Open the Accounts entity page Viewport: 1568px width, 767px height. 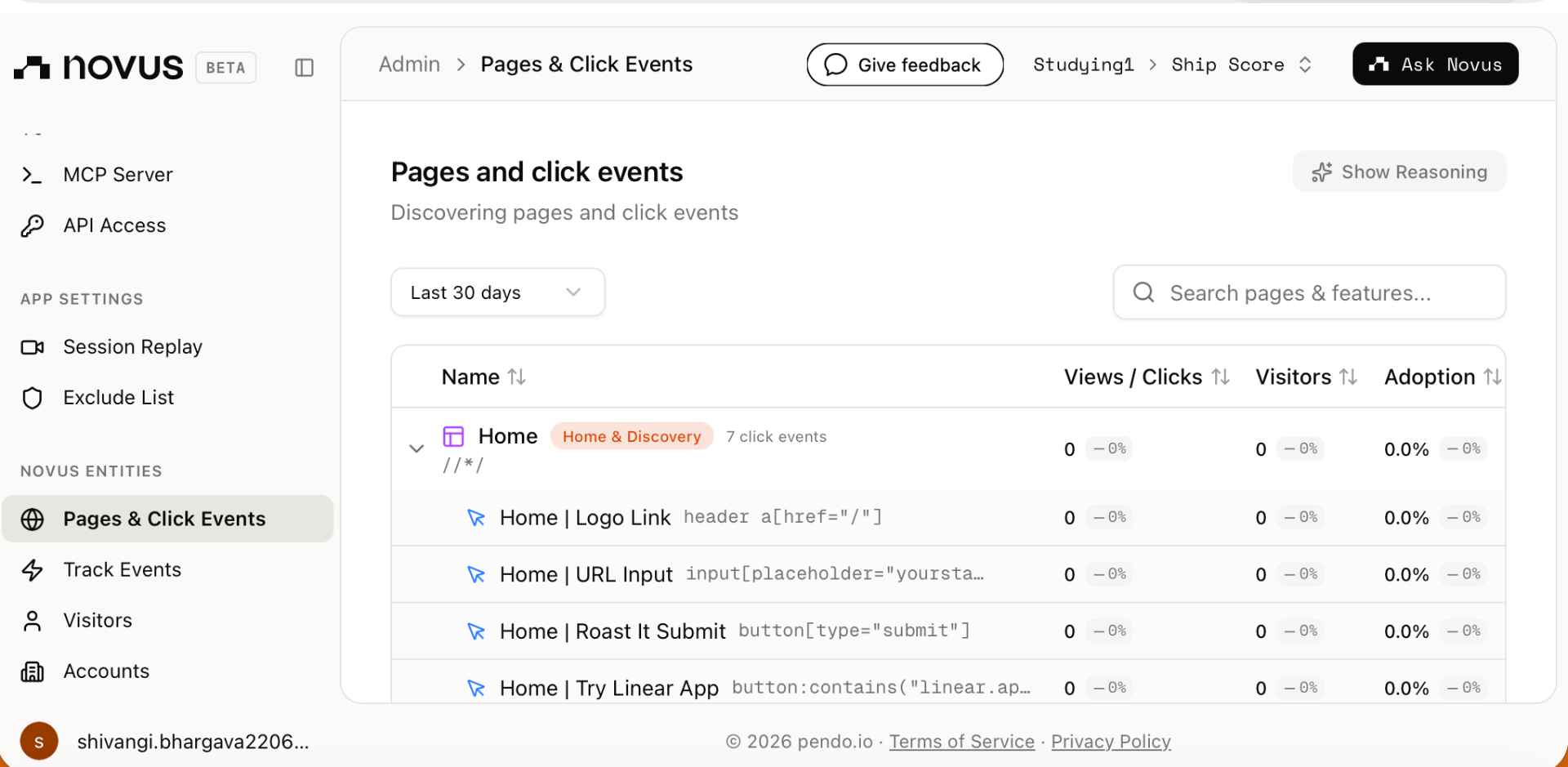coord(106,671)
